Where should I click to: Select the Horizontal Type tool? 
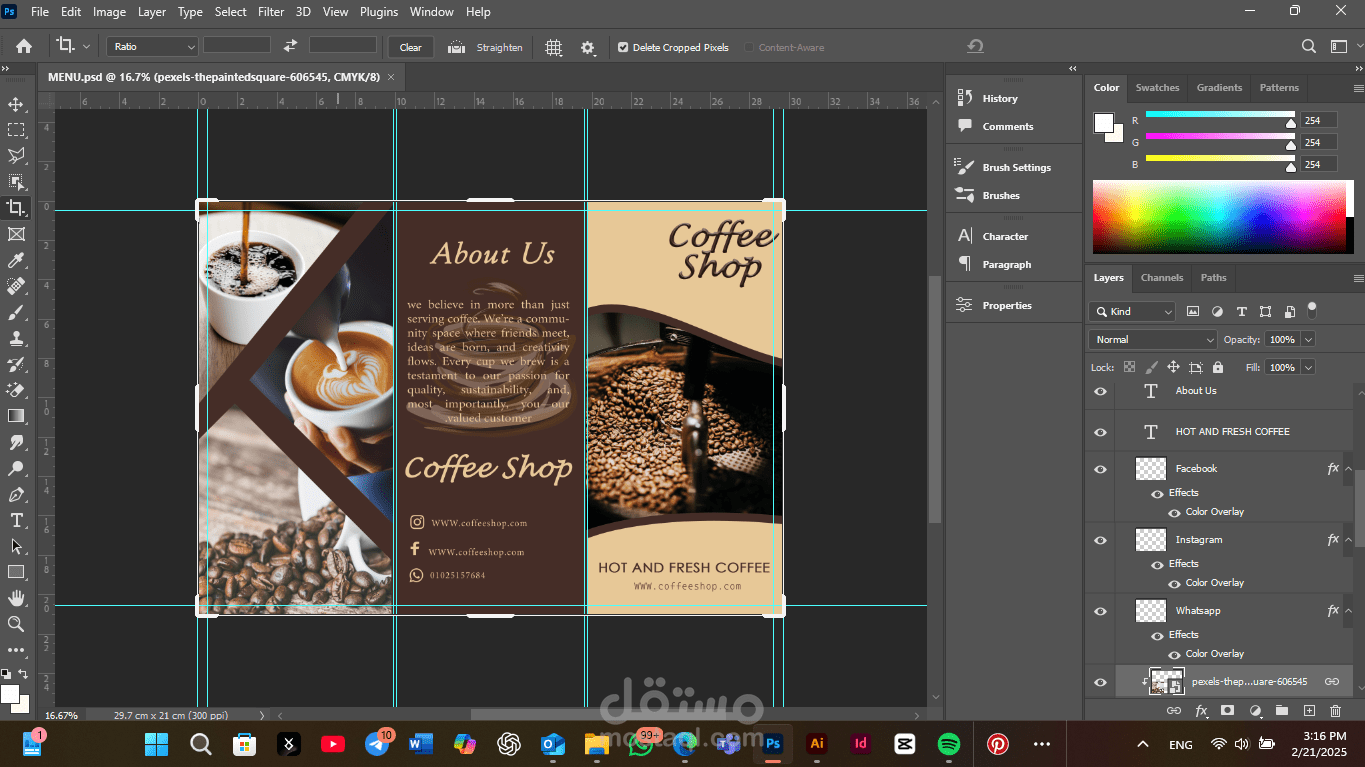point(16,520)
